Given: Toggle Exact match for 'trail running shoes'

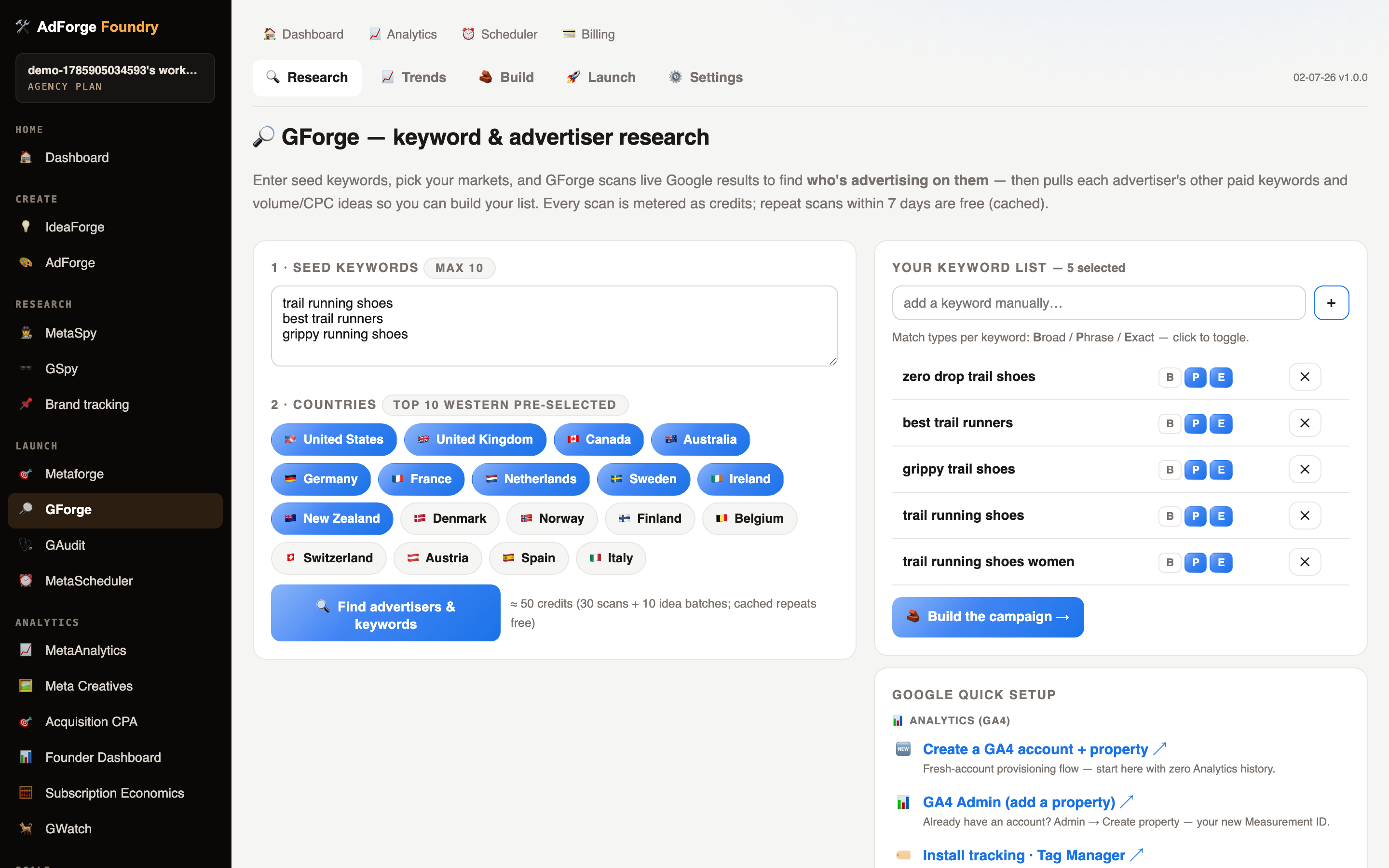Looking at the screenshot, I should pyautogui.click(x=1221, y=516).
